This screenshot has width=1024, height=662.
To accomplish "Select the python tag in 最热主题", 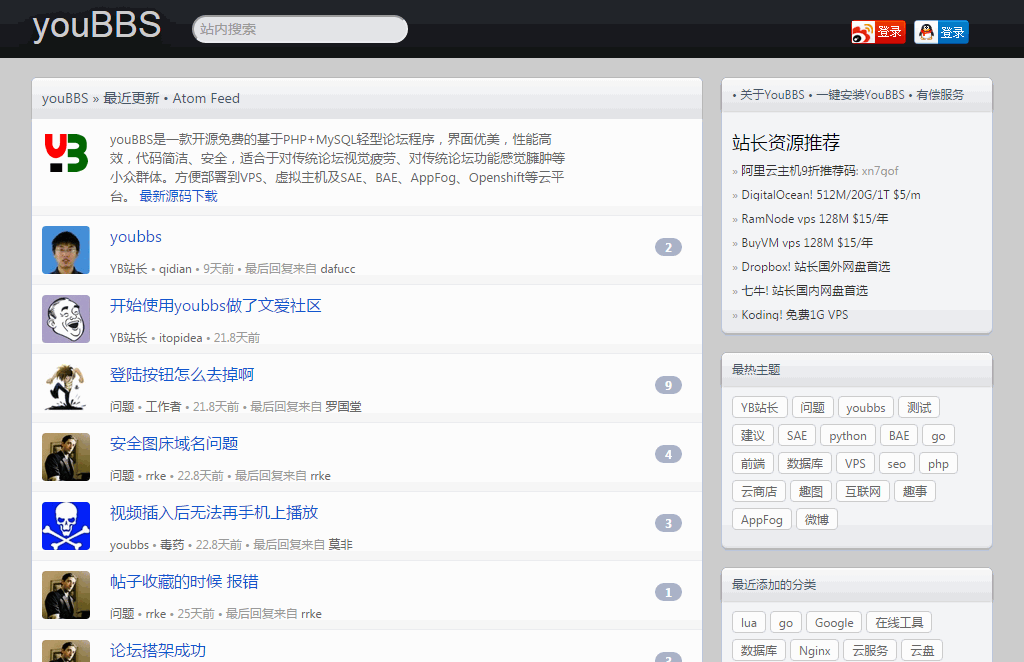I will (x=847, y=435).
